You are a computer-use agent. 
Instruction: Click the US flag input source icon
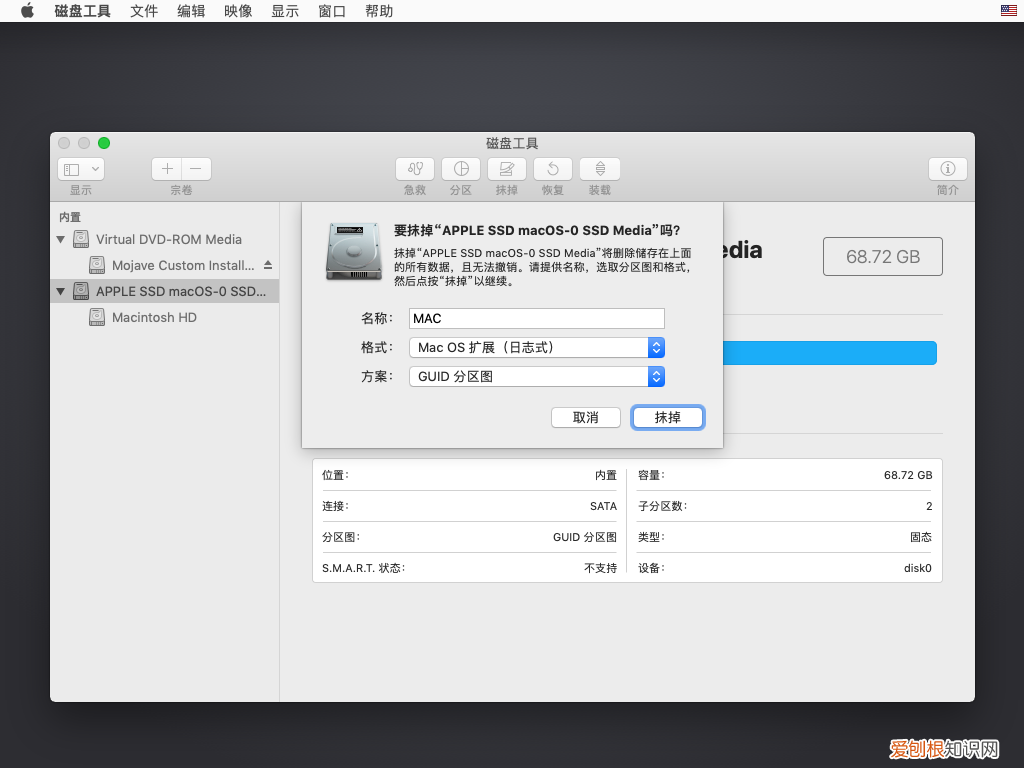(1008, 10)
